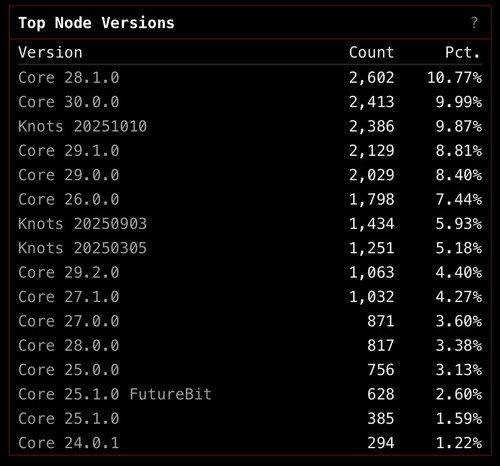Click the count value 1,798
The height and width of the screenshot is (466, 500).
[x=371, y=199]
